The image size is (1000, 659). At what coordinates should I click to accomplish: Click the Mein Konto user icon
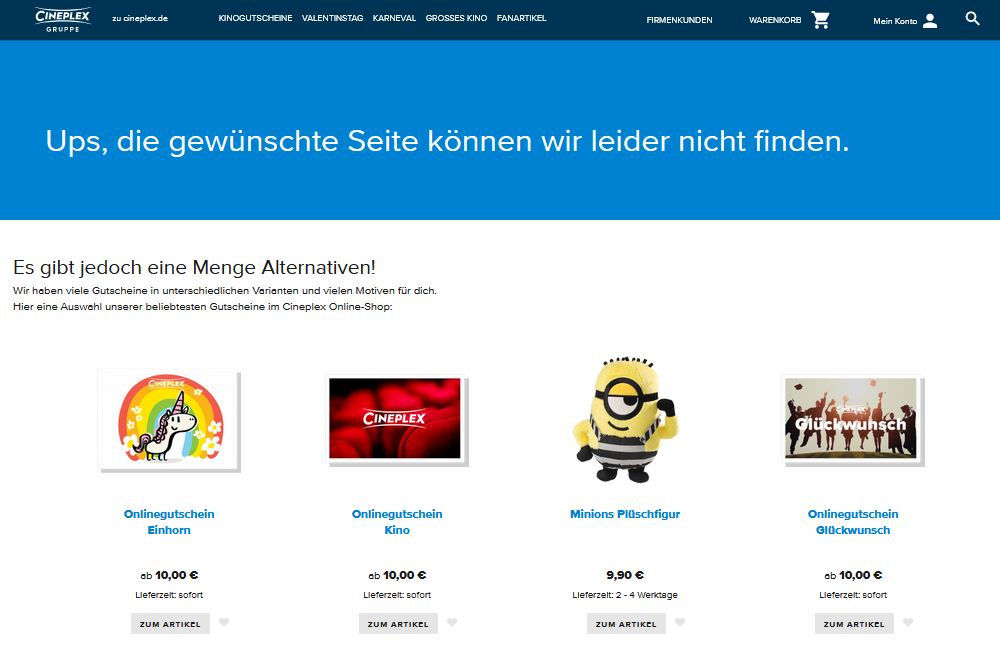930,20
